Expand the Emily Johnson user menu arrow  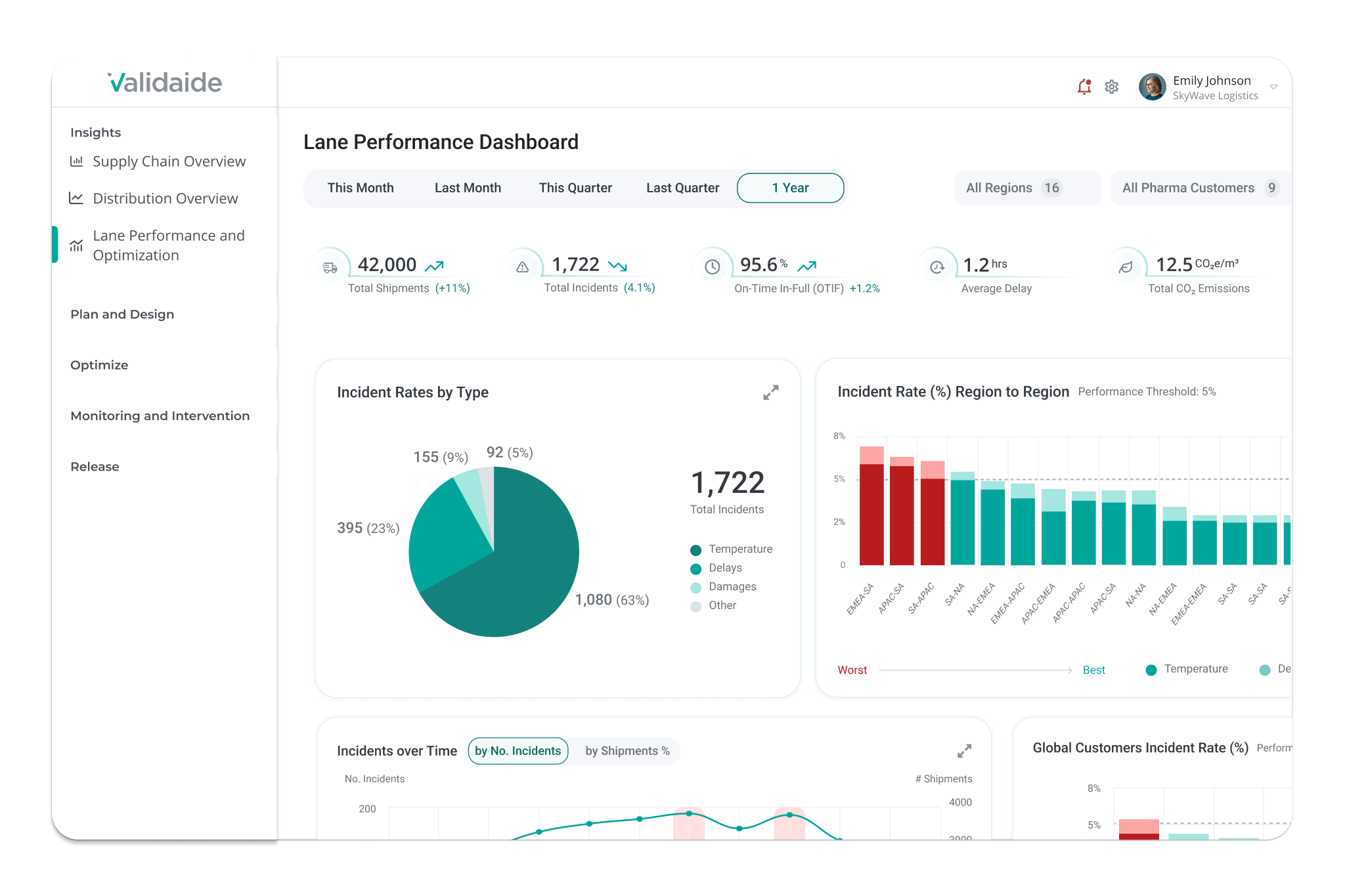(1273, 87)
